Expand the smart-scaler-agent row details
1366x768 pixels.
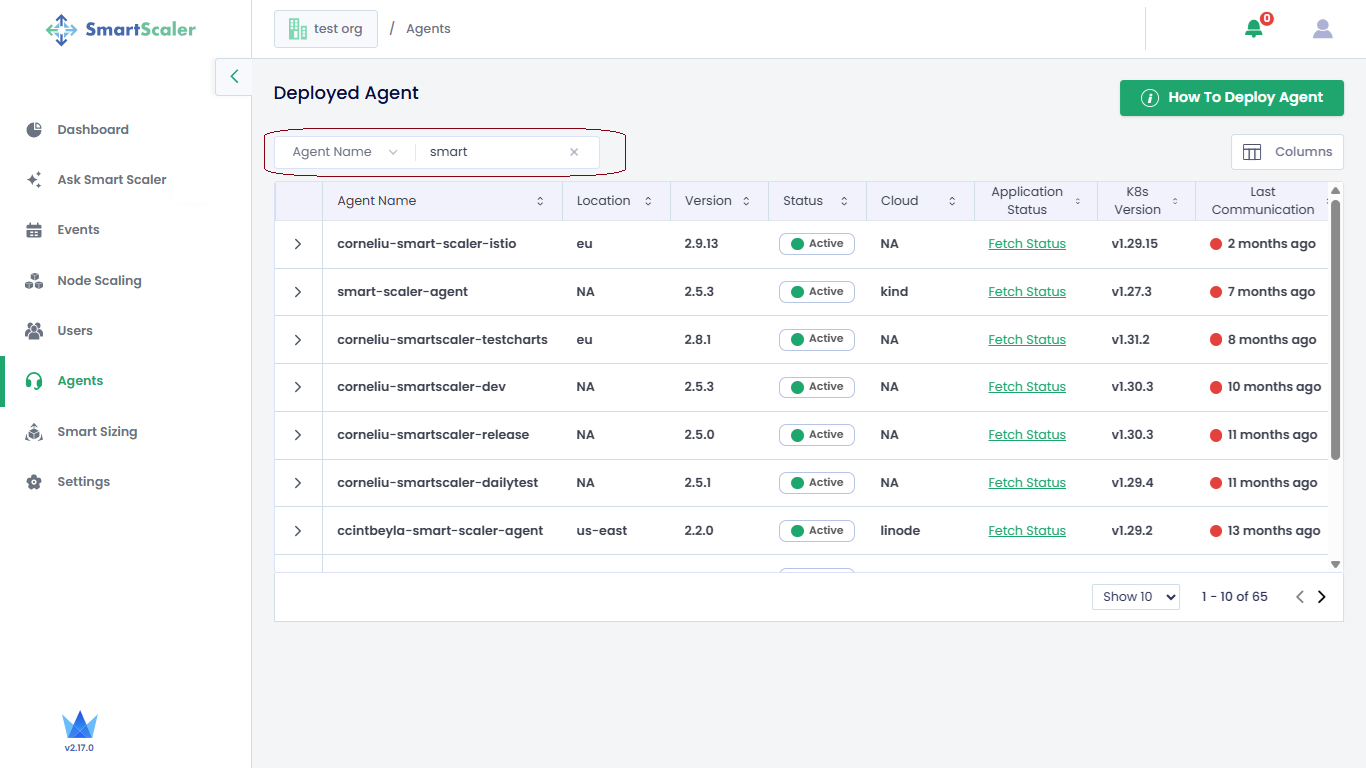point(298,292)
